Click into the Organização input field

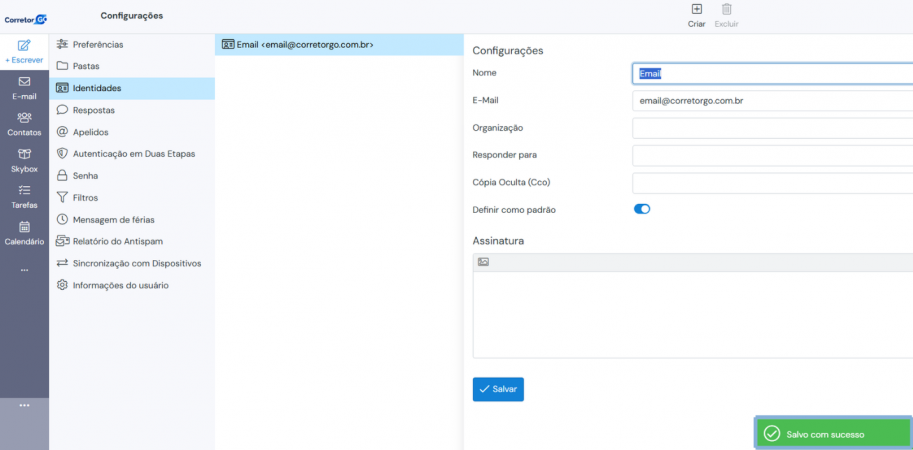tap(772, 128)
